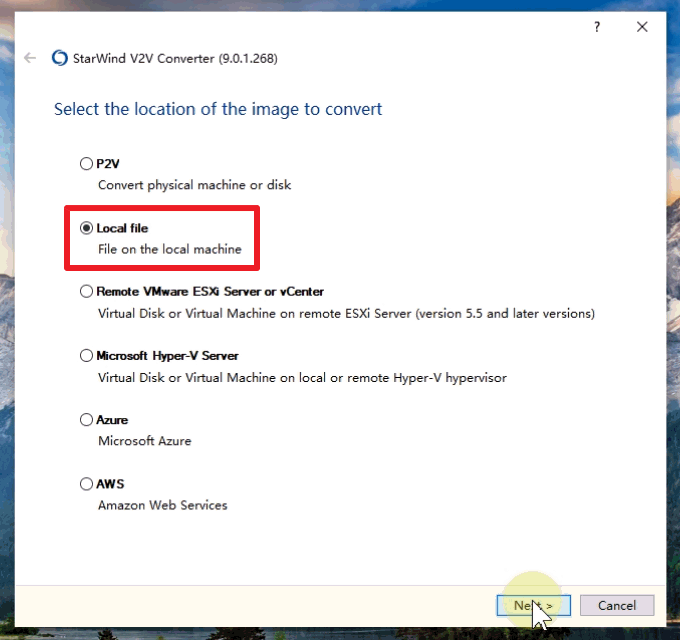Click 'Select the location of the image to convert' heading

tap(218, 109)
